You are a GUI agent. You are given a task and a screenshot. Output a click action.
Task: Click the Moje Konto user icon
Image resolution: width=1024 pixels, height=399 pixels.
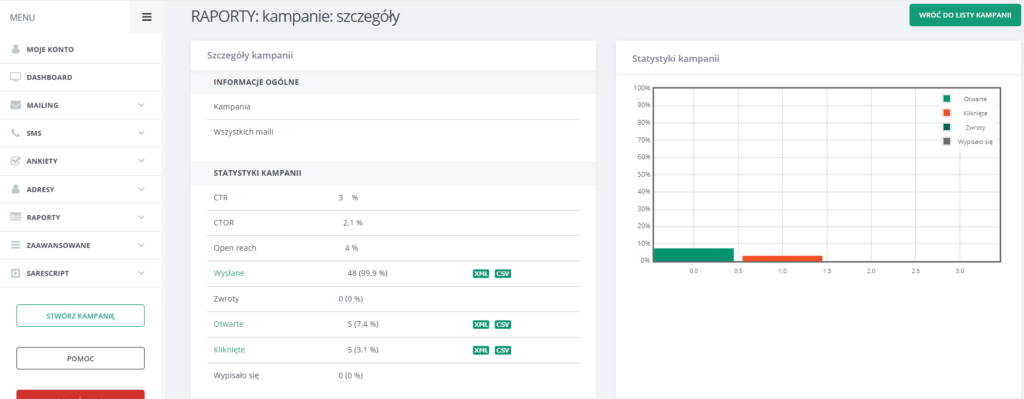tap(16, 49)
